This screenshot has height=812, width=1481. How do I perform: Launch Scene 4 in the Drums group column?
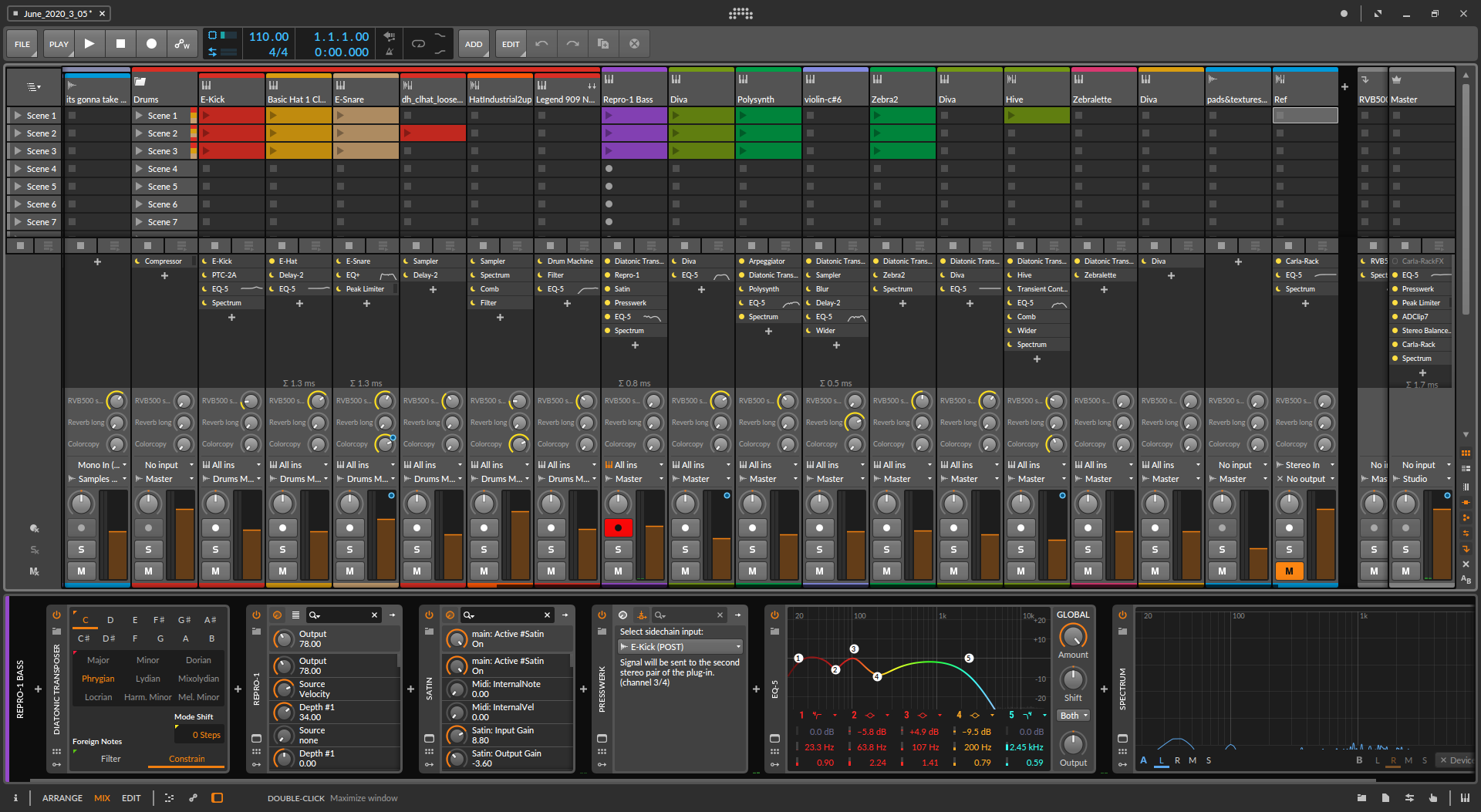click(139, 169)
